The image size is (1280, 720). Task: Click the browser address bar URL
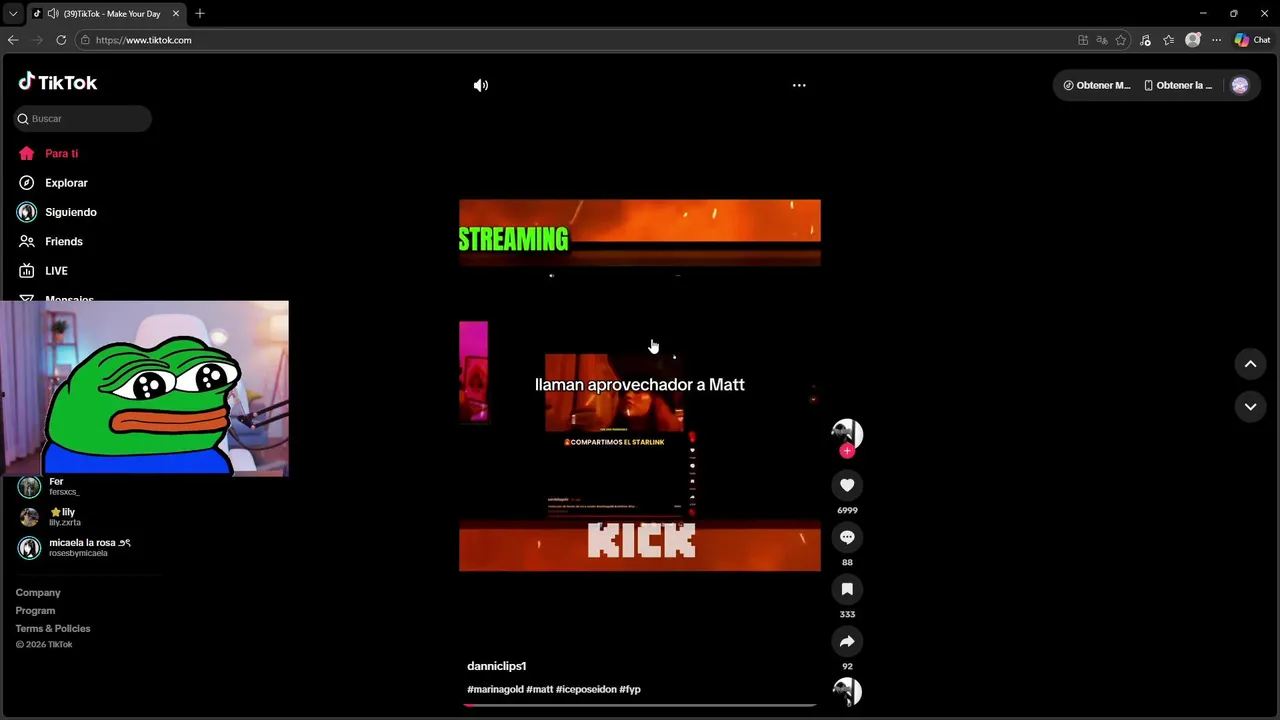144,40
